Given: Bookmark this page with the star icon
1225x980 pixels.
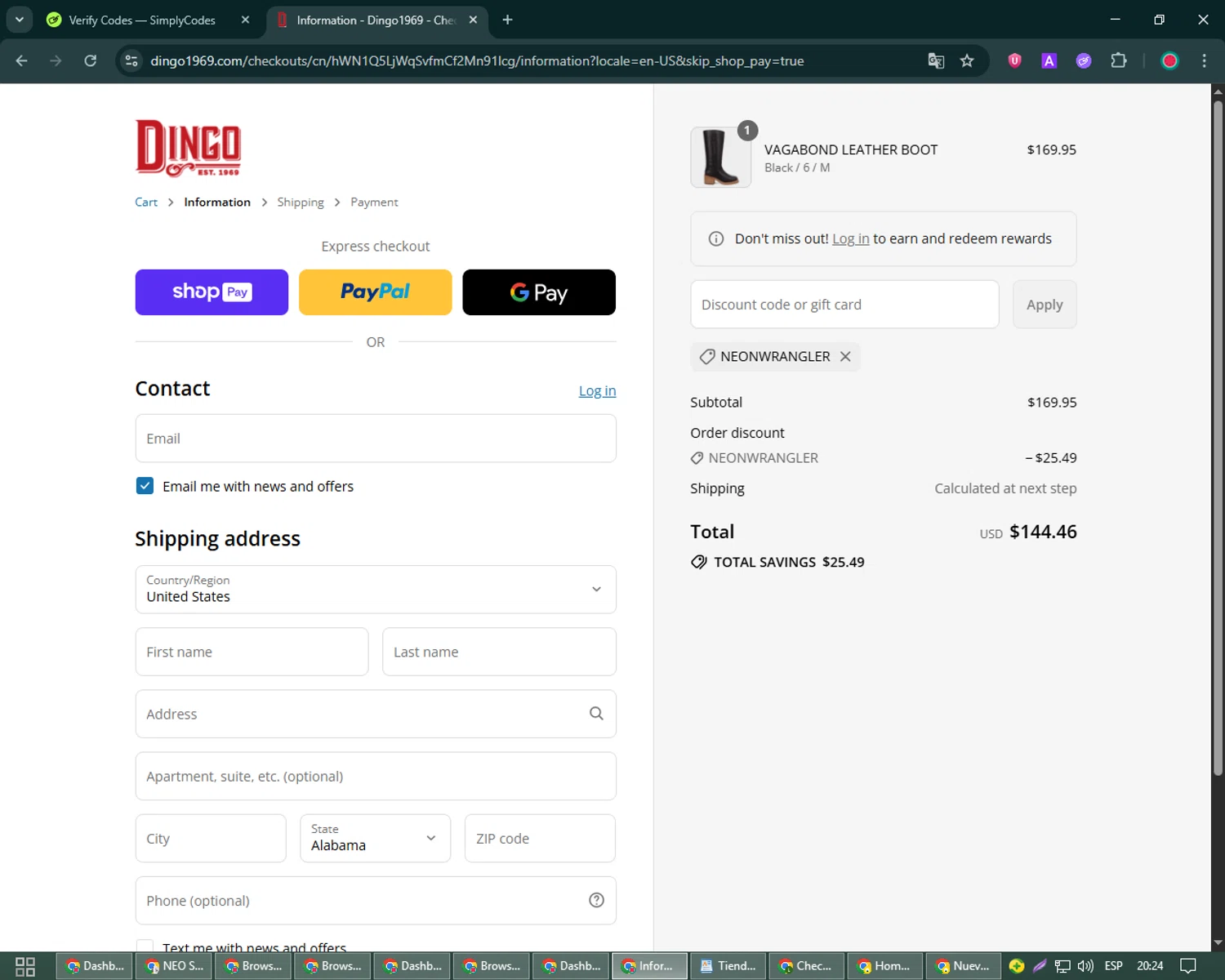Looking at the screenshot, I should pos(967,60).
